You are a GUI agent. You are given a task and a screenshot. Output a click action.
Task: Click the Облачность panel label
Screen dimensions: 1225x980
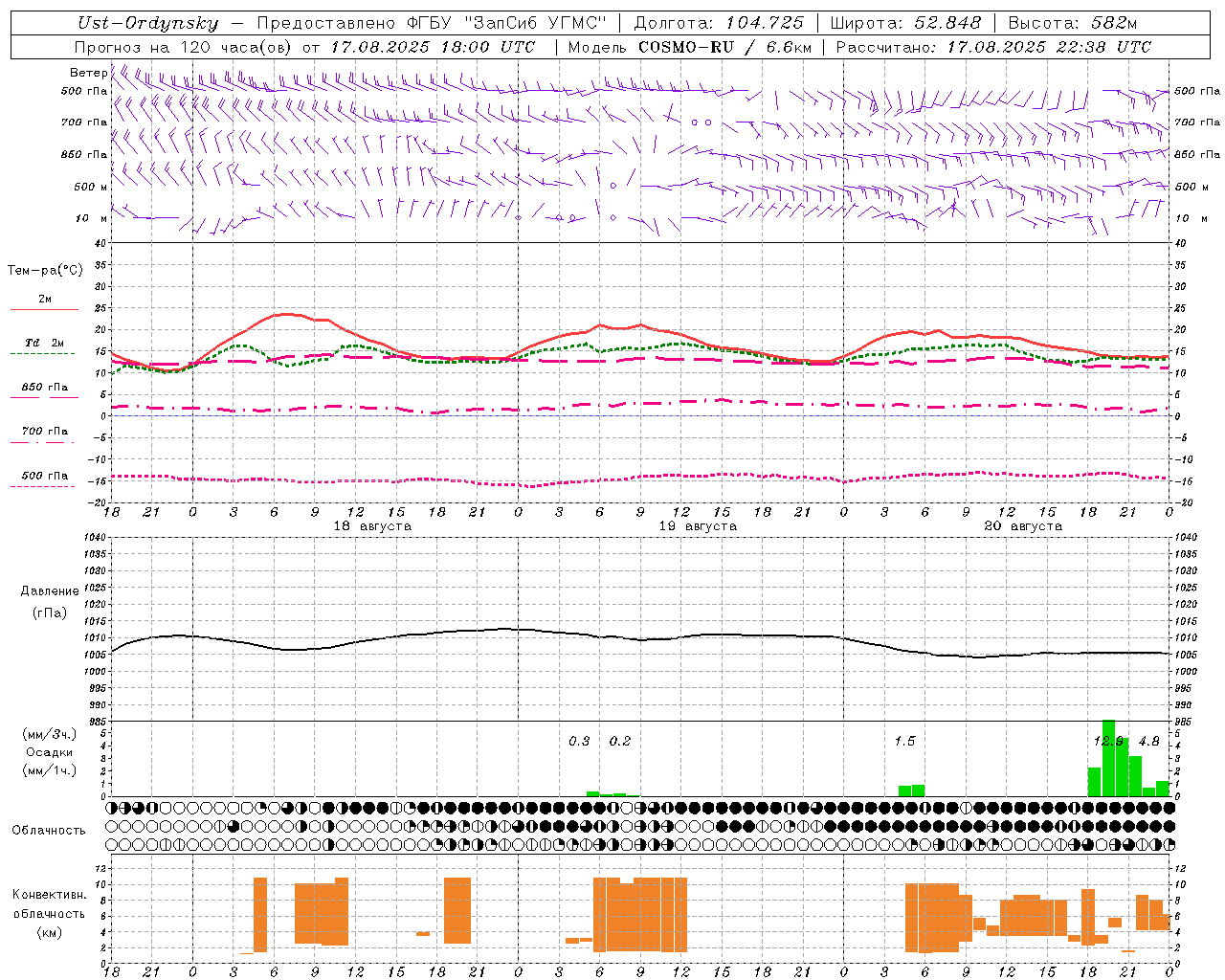pyautogui.click(x=49, y=830)
